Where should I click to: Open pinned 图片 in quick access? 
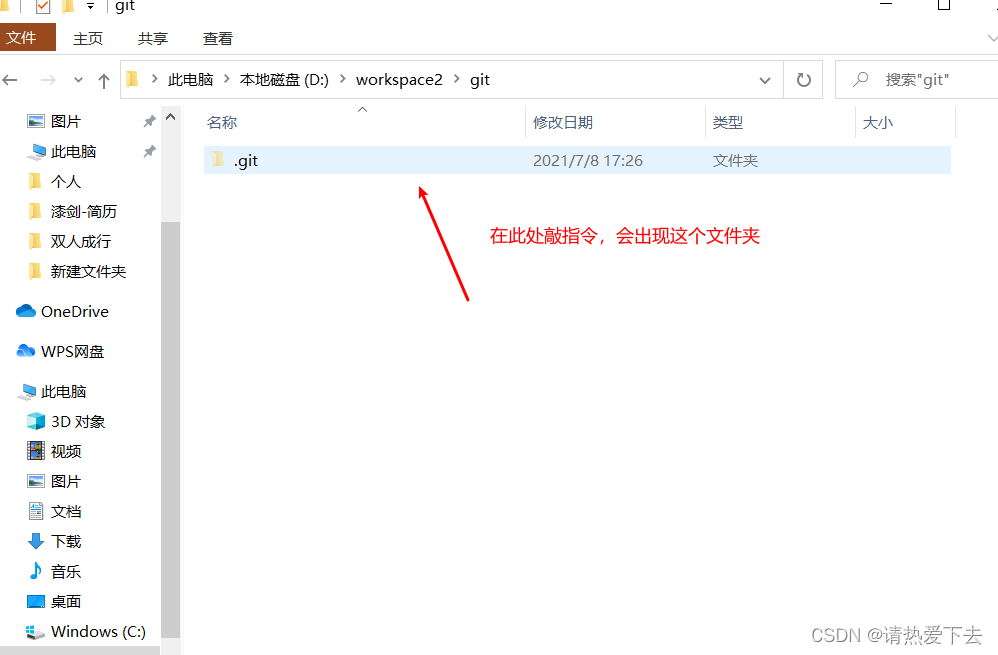click(66, 121)
